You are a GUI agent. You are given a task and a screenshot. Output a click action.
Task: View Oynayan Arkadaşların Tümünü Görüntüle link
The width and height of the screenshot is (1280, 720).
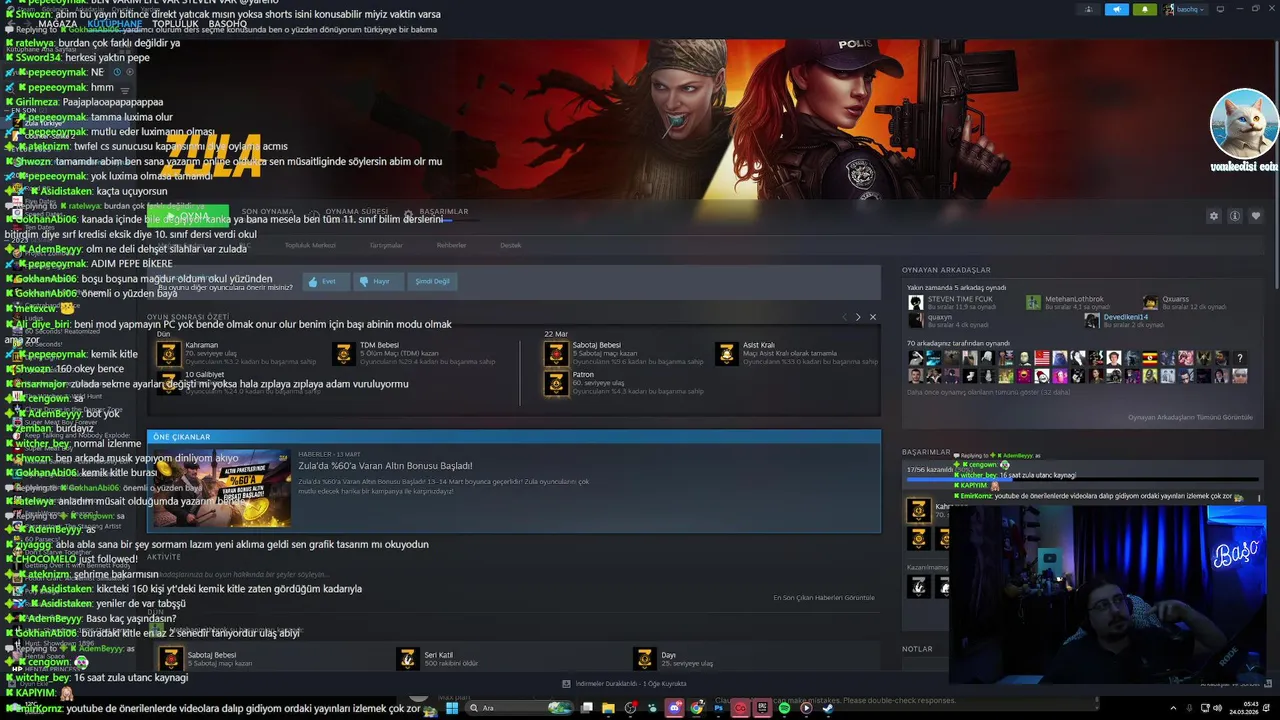tap(1190, 417)
